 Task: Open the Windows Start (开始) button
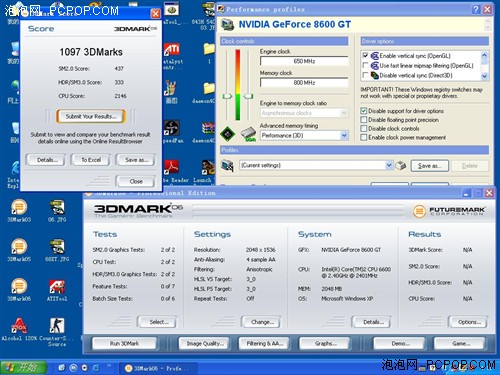(x=23, y=368)
